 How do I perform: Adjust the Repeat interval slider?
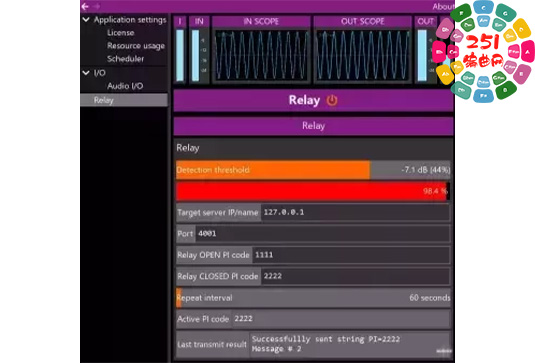coord(313,298)
